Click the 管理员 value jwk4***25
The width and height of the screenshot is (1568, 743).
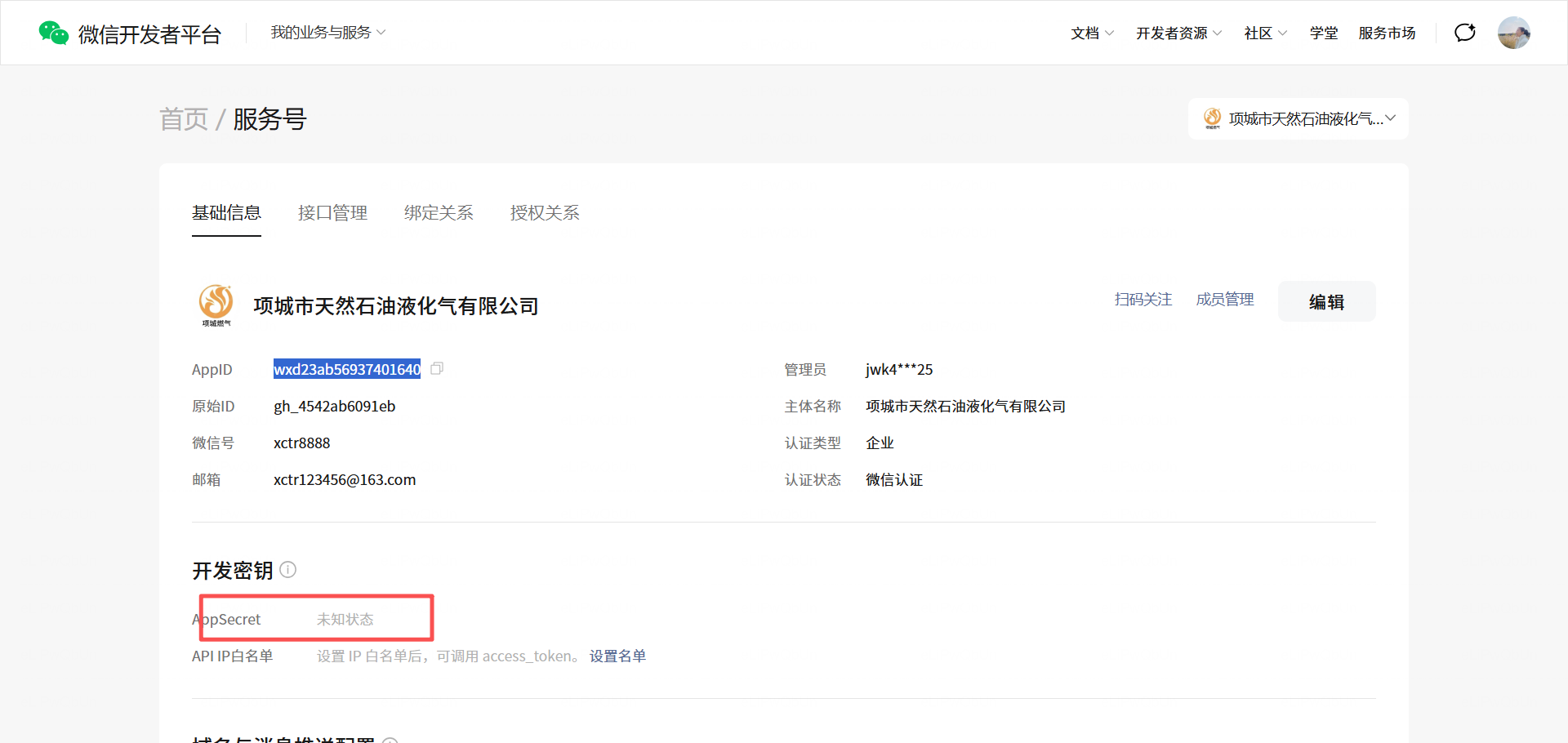click(x=899, y=370)
